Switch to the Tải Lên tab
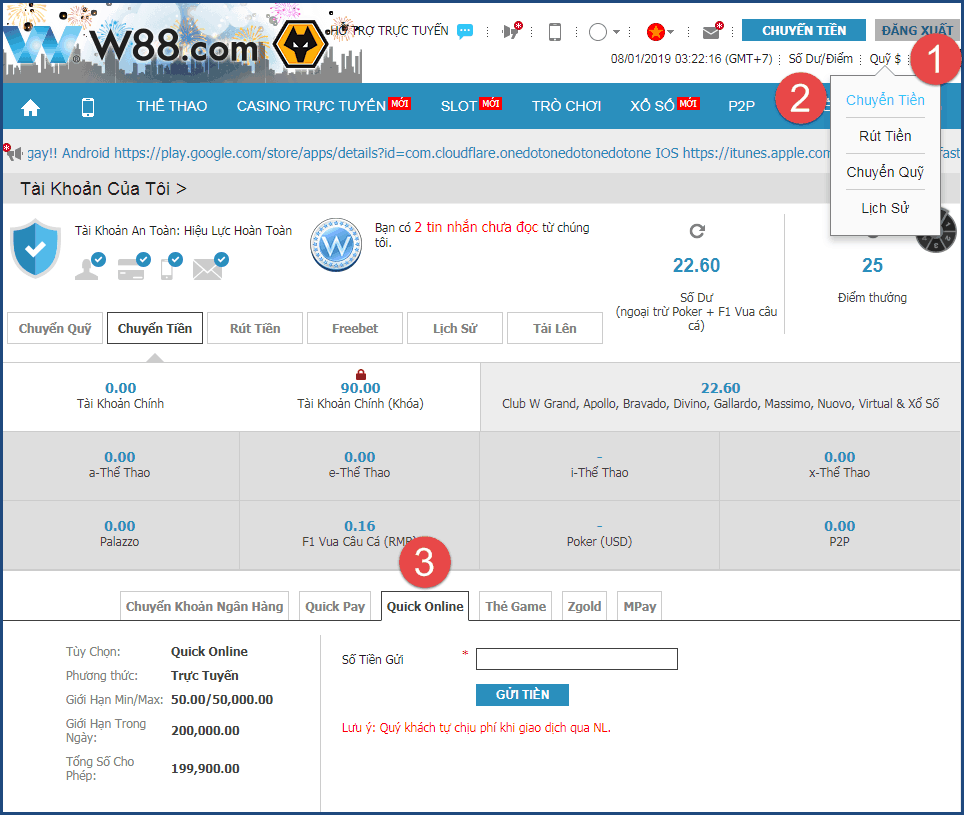Viewport: 964px width, 815px height. tap(555, 328)
